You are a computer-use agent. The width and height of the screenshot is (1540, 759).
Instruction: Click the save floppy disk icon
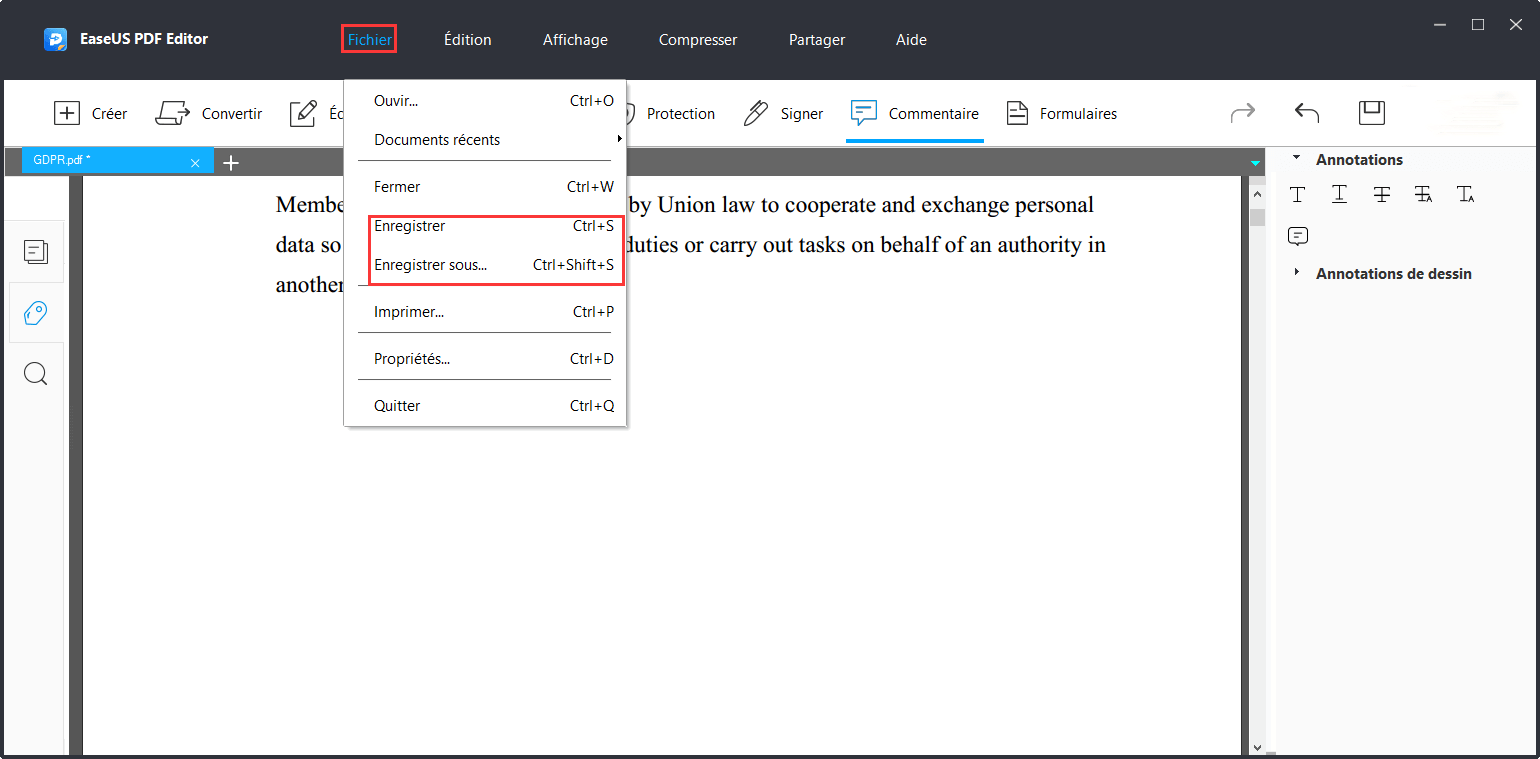(1371, 113)
